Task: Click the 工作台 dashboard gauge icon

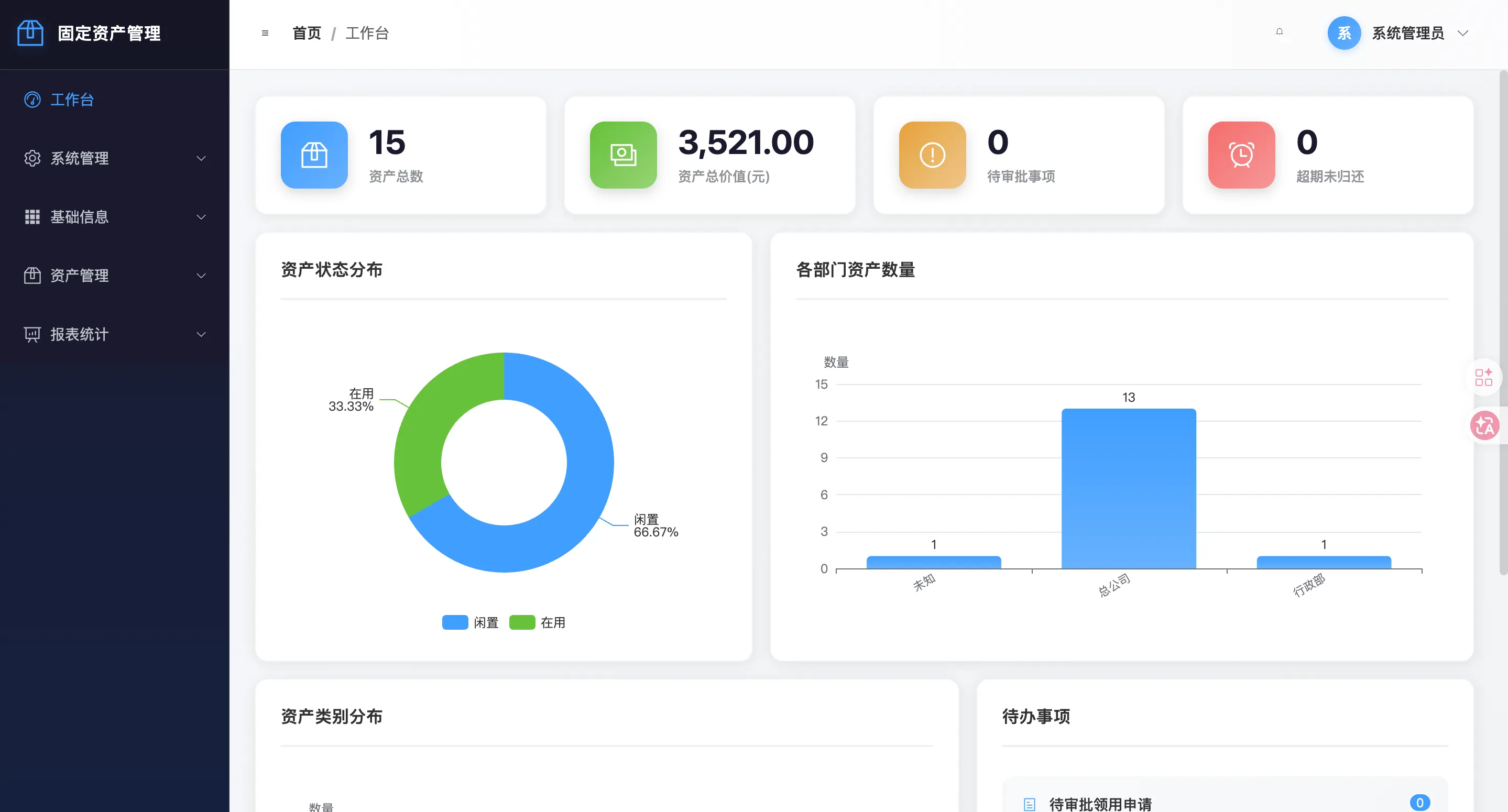Action: click(x=32, y=100)
